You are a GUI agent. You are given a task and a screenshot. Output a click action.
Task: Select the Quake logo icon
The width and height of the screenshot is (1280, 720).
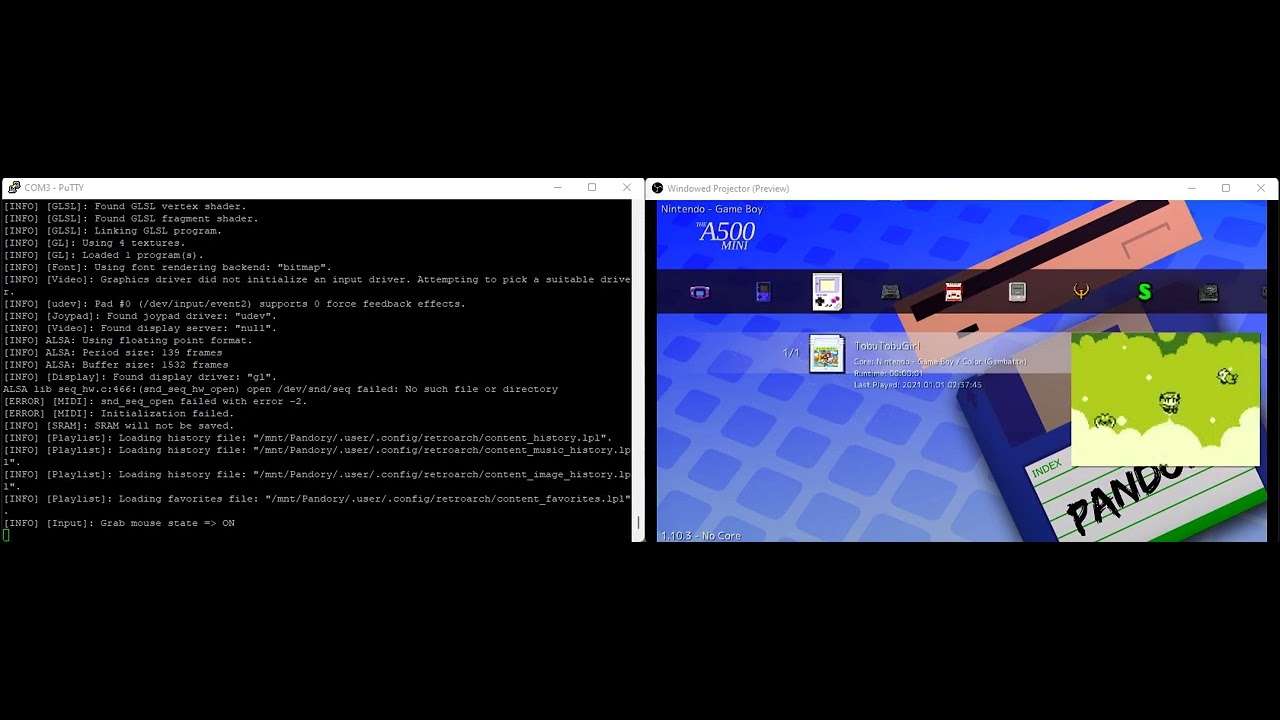[1081, 292]
